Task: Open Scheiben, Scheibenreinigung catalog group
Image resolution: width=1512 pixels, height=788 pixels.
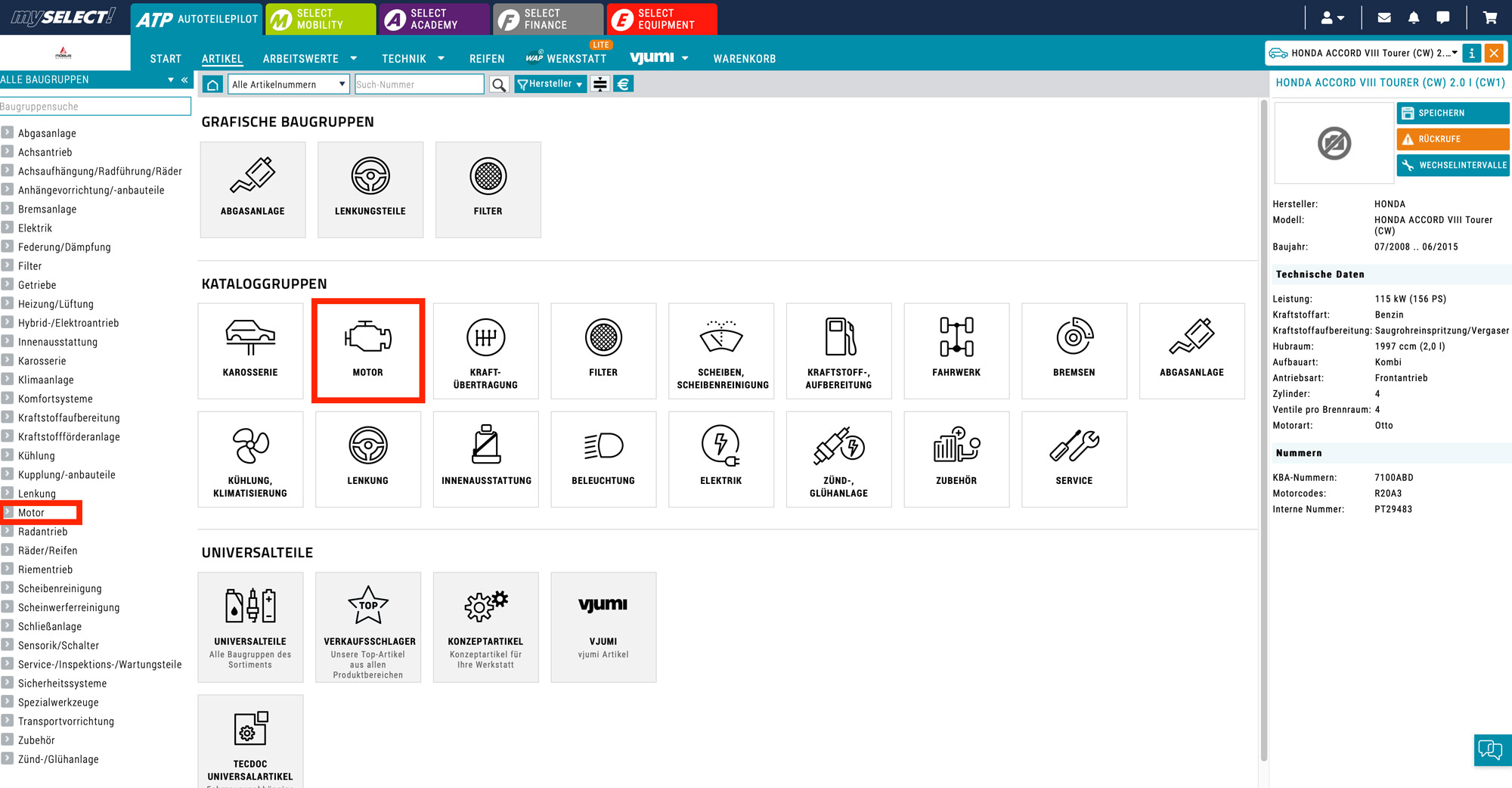Action: 721,351
